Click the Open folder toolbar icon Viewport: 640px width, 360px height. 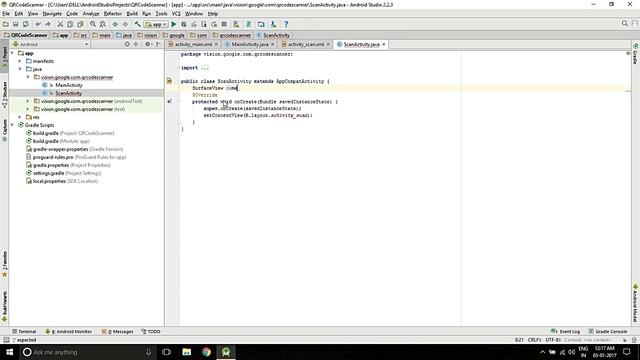point(6,24)
